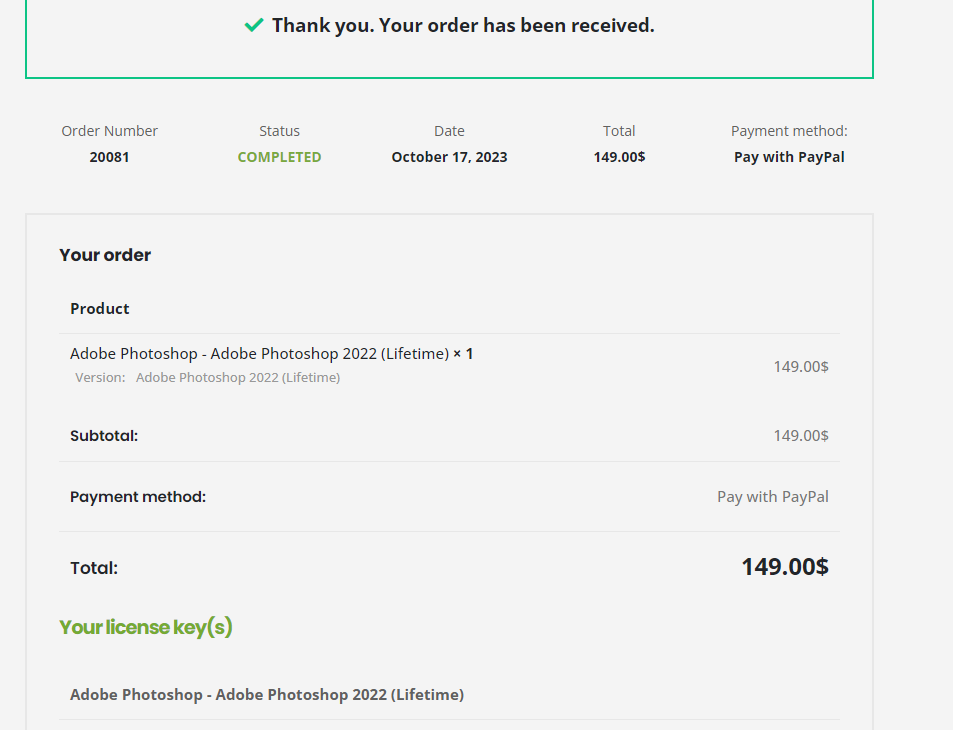Screen dimensions: 953x730
Task: Click the subtotal amount 149.00$
Action: coord(800,435)
